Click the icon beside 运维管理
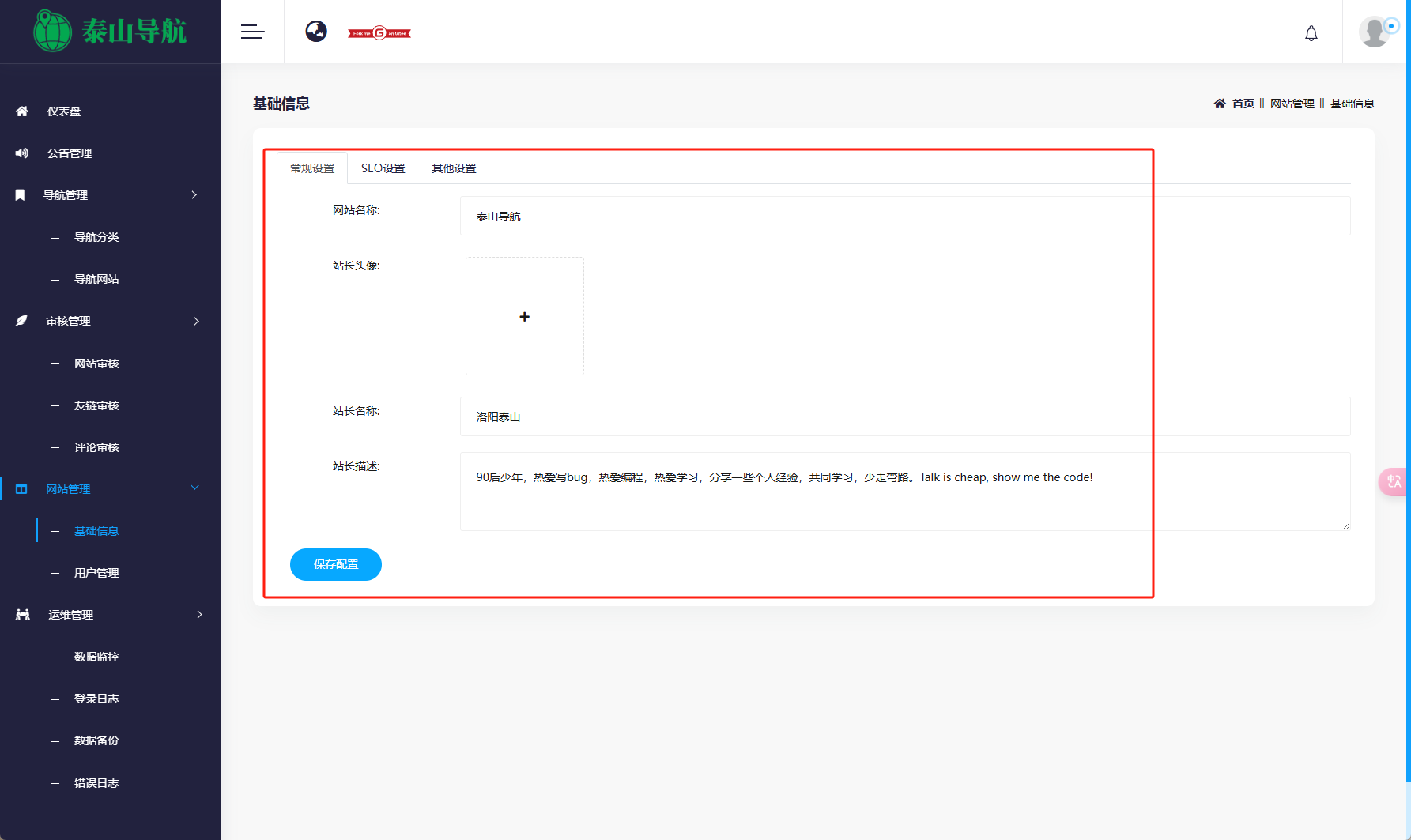 (x=23, y=615)
